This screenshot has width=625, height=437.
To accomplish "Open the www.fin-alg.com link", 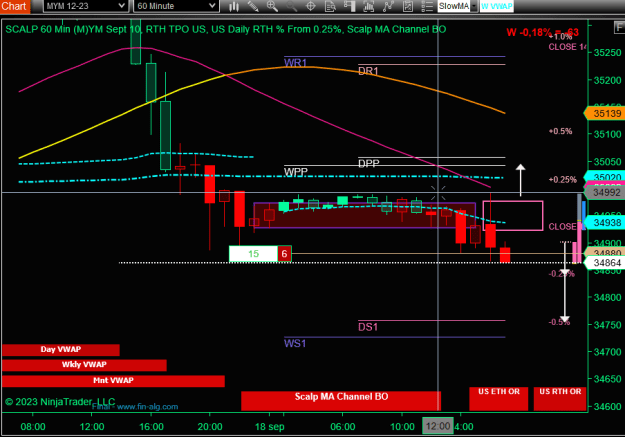I will coord(147,407).
